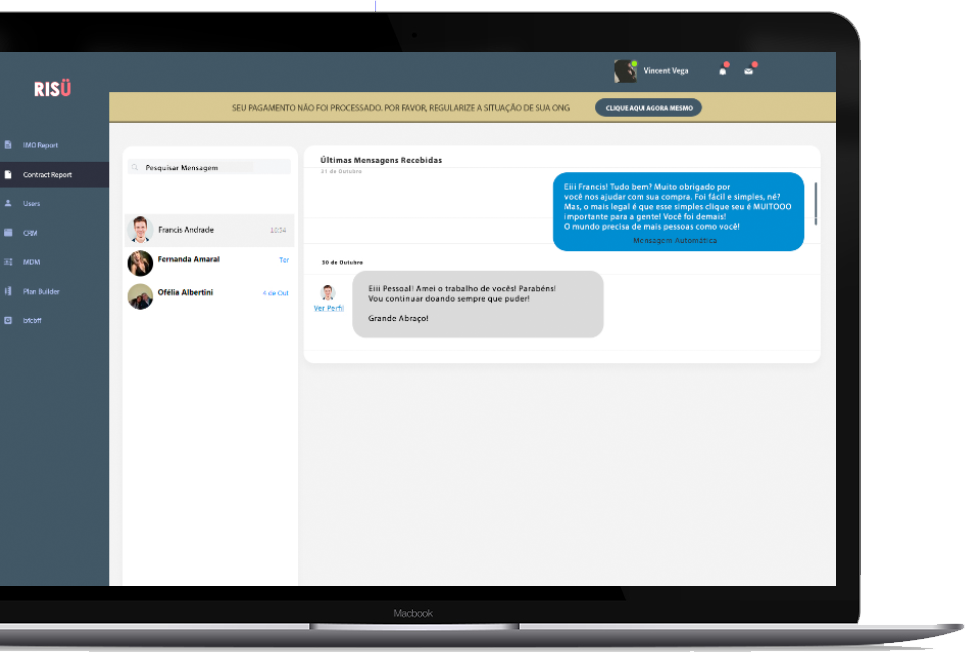The height and width of the screenshot is (653, 965).
Task: Open the last sidebar item below Plan Builder
Action: pos(32,320)
